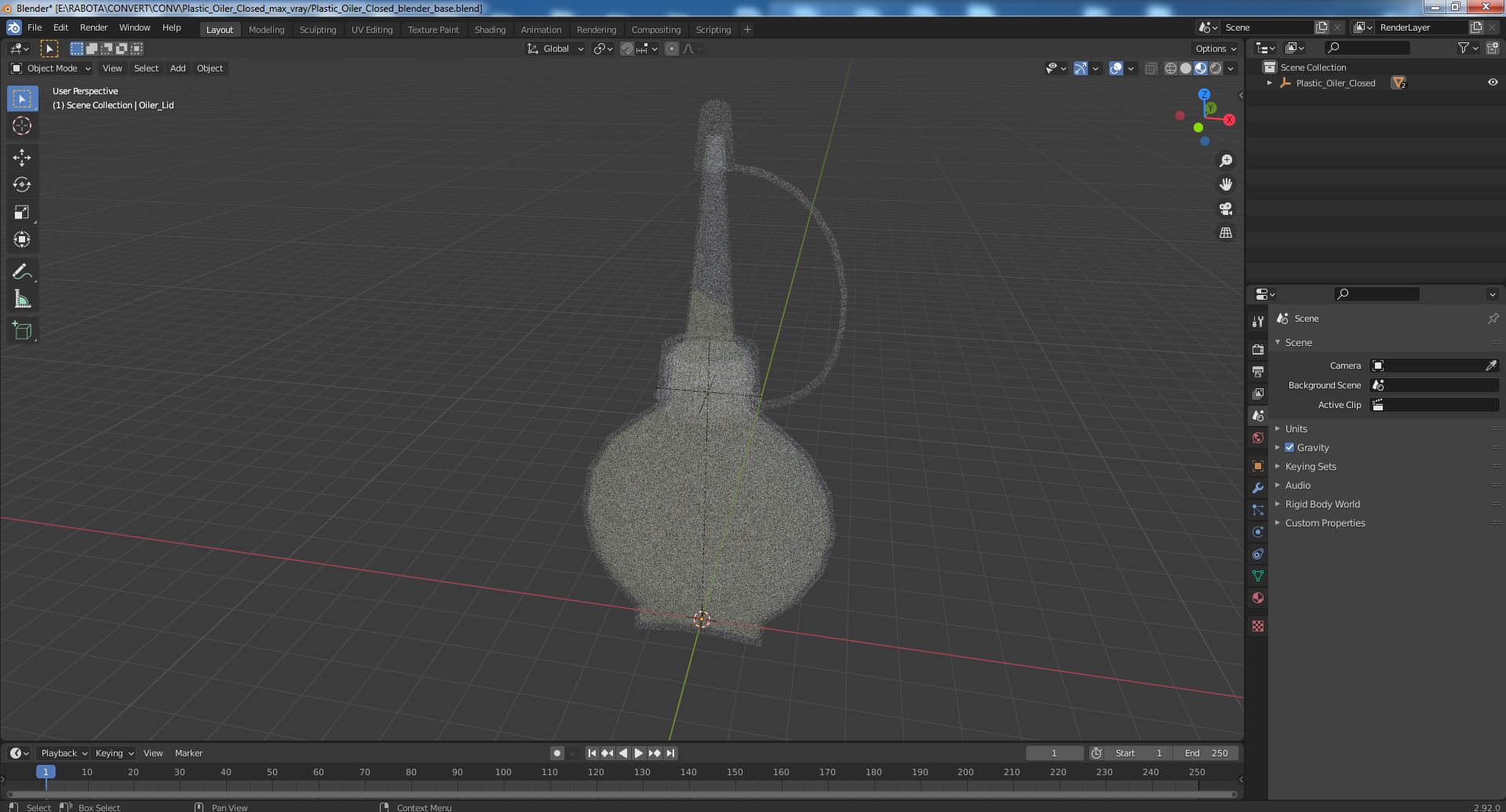The image size is (1506, 812).
Task: Expand the Audio panel
Action: tap(1297, 485)
